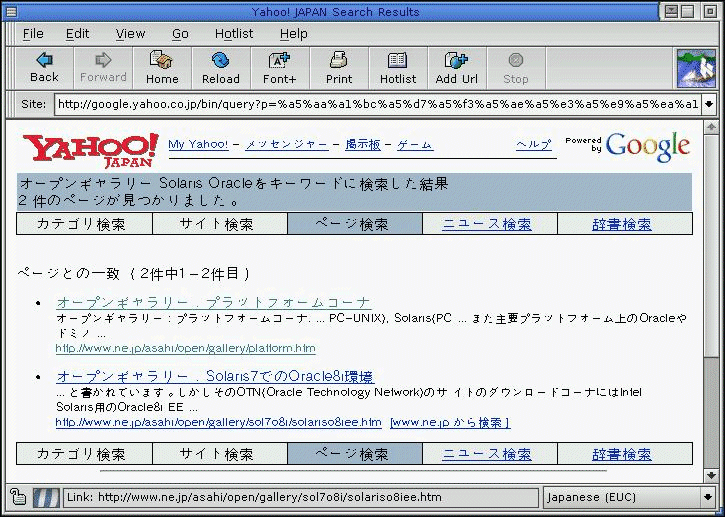
Task: Select the bottom カテゴリ検索 tab
Action: click(x=84, y=454)
